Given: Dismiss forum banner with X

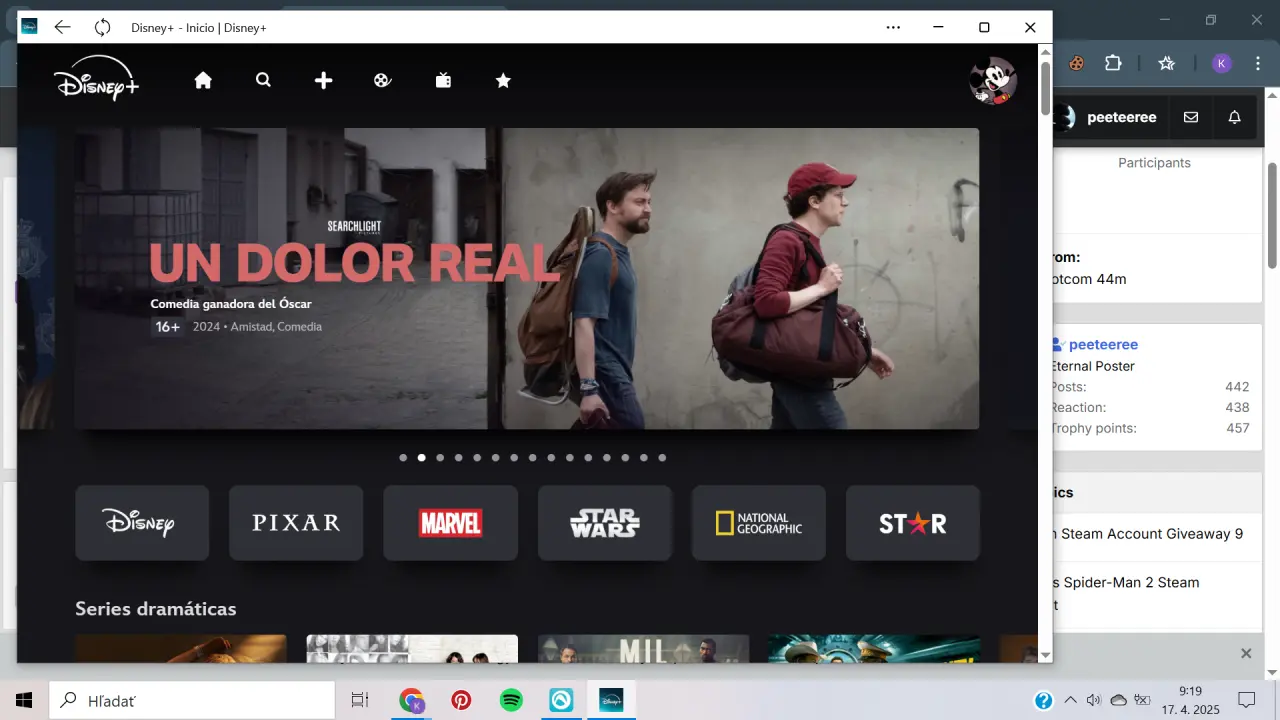Looking at the screenshot, I should tap(1246, 653).
